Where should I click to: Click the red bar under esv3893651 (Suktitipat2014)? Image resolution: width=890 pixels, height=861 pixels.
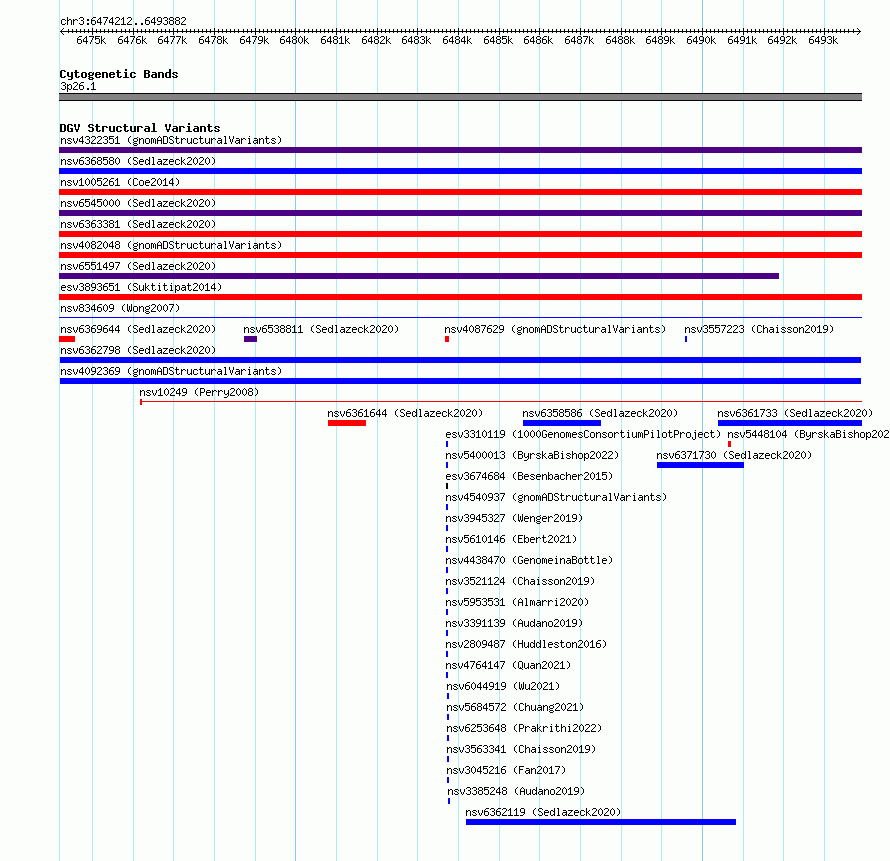460,297
